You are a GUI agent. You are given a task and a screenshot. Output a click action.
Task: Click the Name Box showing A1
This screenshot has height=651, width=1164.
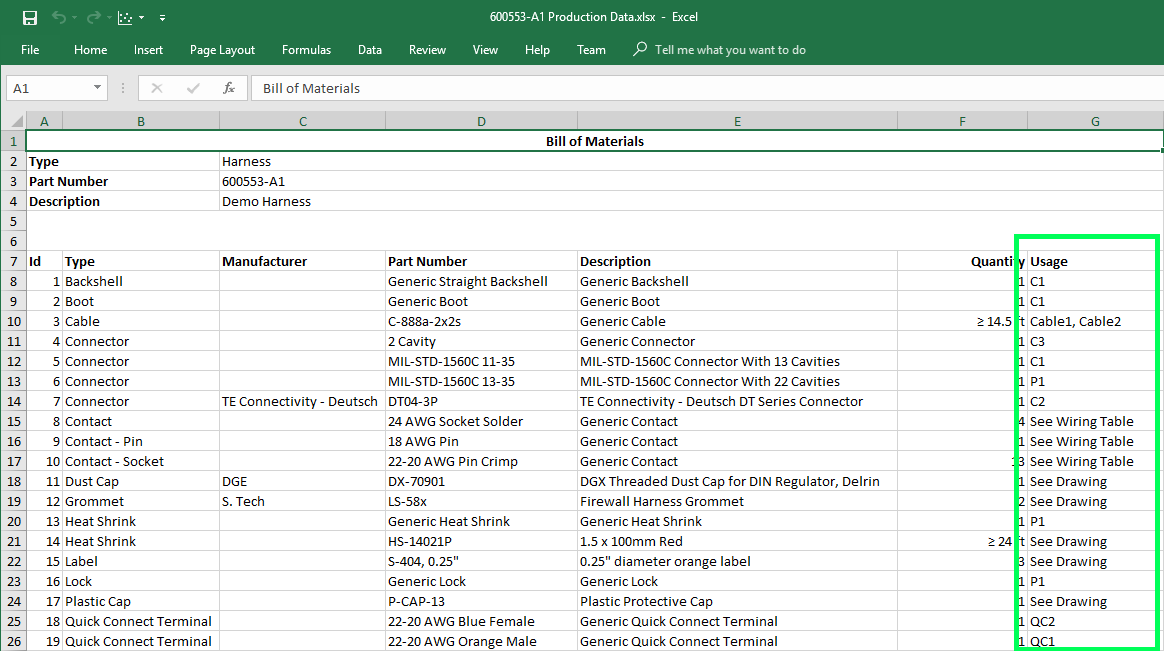coord(57,88)
